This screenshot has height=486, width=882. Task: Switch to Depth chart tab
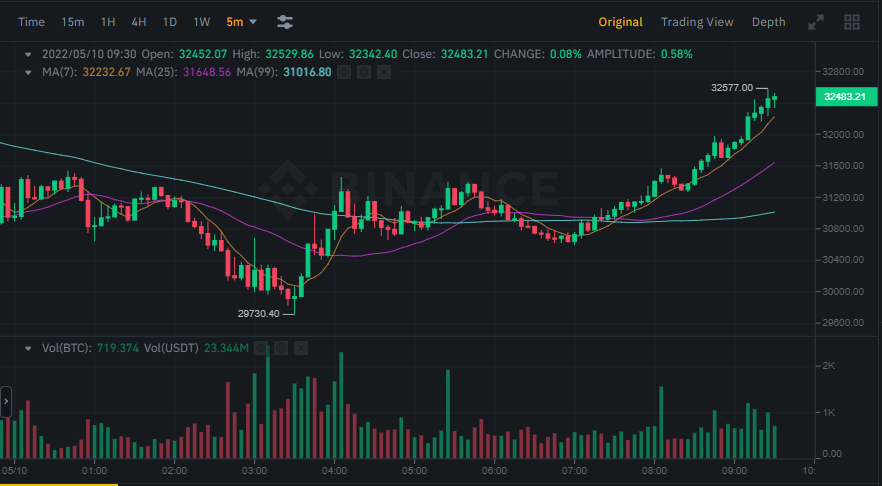pyautogui.click(x=768, y=21)
